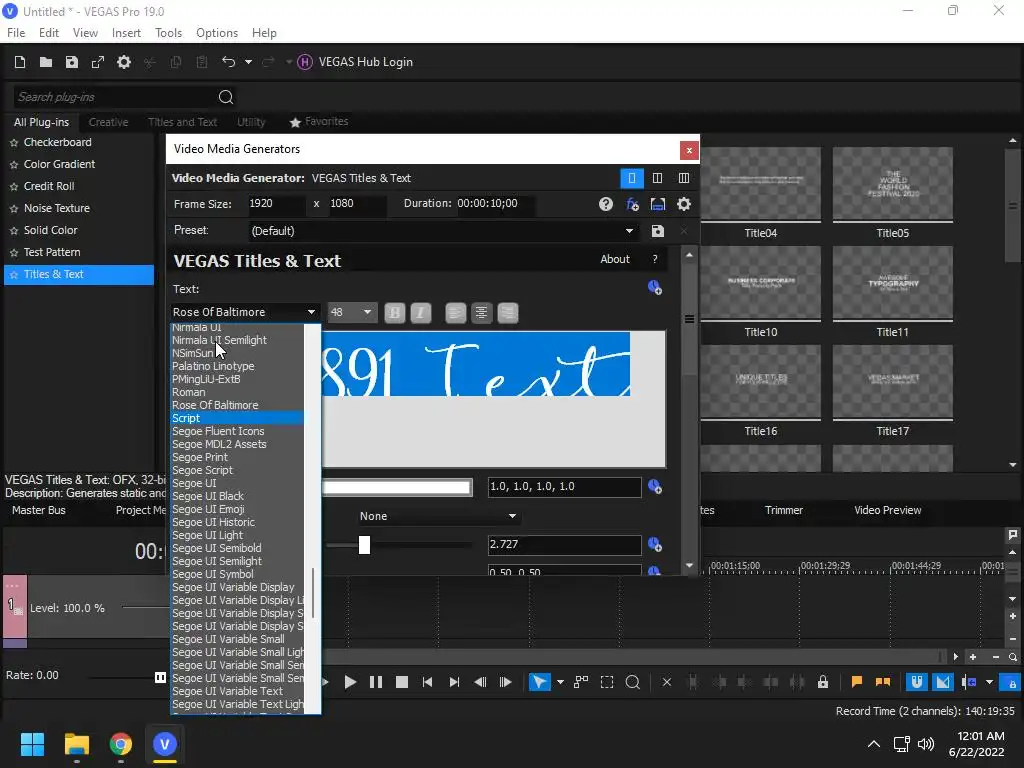Toggle the Credit Roll favorite star
The height and width of the screenshot is (768, 1024).
coord(14,187)
